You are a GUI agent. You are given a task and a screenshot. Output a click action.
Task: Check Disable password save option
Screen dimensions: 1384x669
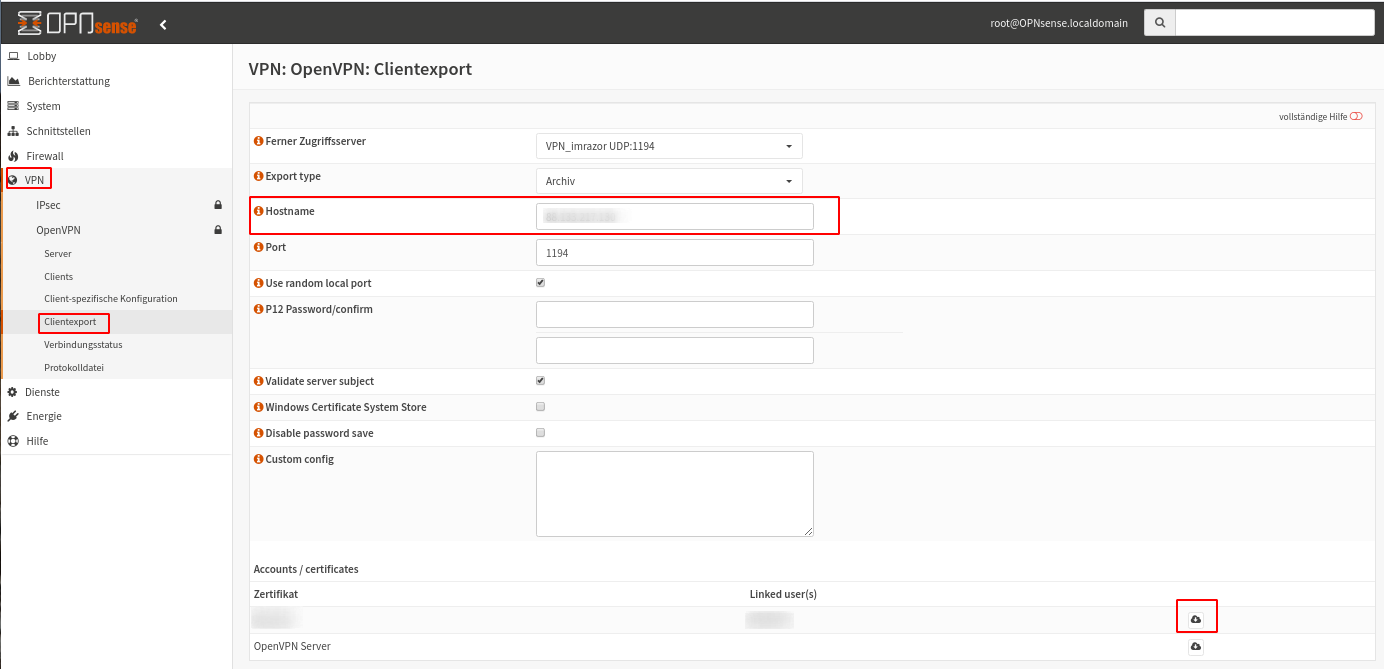[x=541, y=433]
